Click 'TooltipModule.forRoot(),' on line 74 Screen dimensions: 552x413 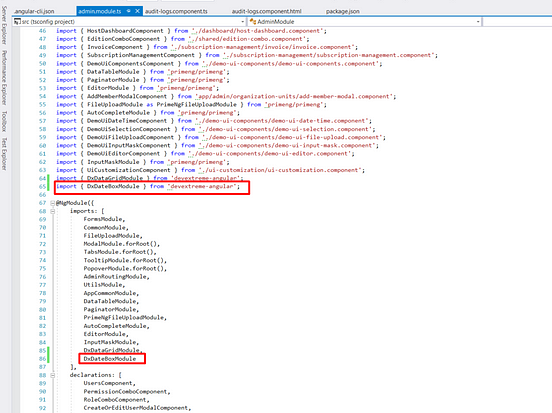pyautogui.click(x=125, y=260)
